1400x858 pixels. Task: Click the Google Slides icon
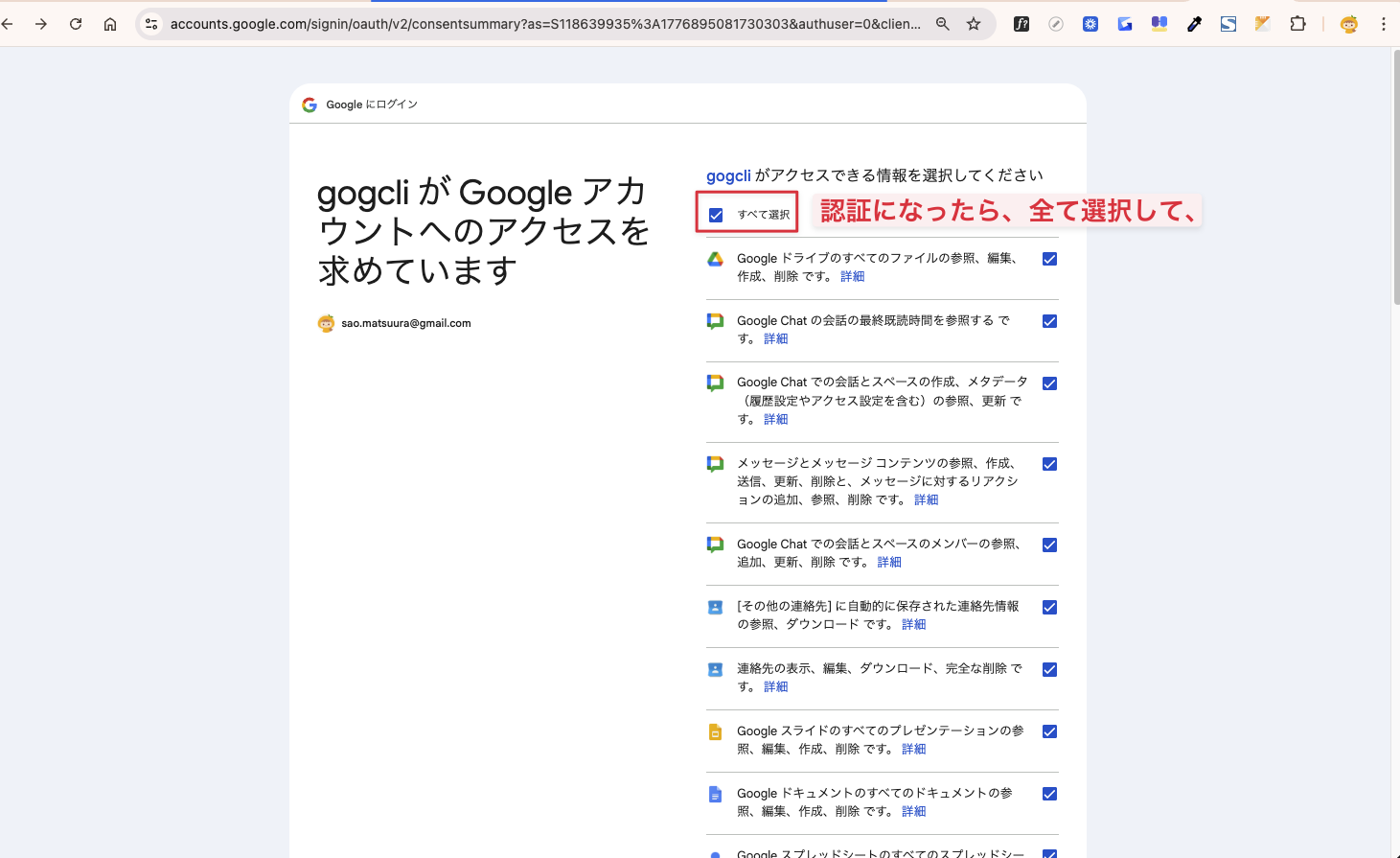715,731
